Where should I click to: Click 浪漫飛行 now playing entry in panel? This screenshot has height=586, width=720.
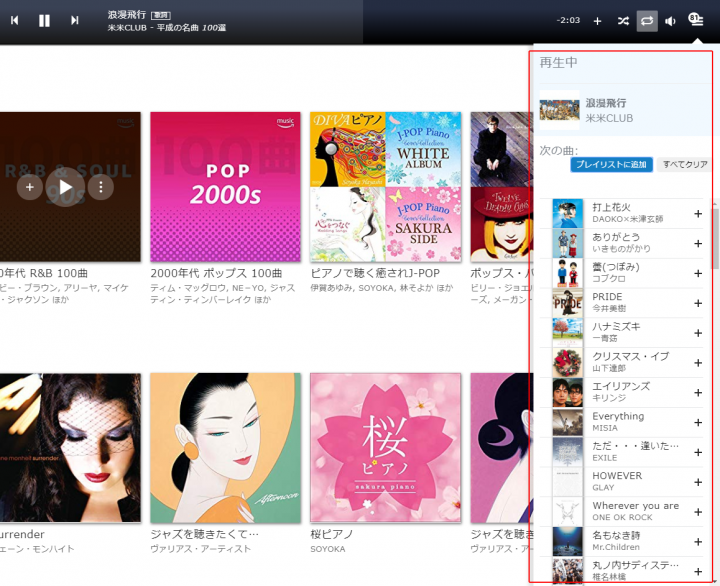point(624,110)
